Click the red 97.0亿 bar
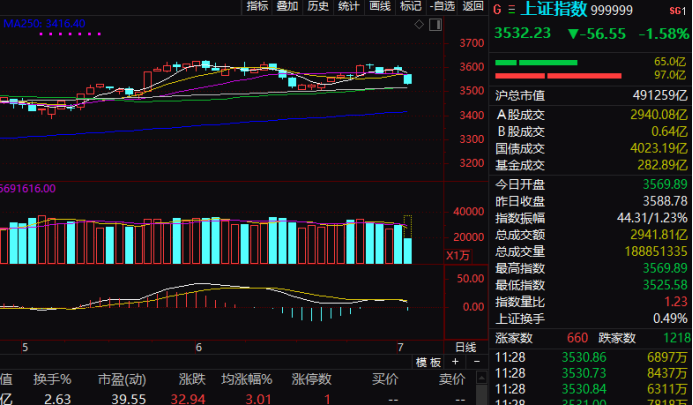Image resolution: width=693 pixels, height=405 pixels. (x=558, y=76)
